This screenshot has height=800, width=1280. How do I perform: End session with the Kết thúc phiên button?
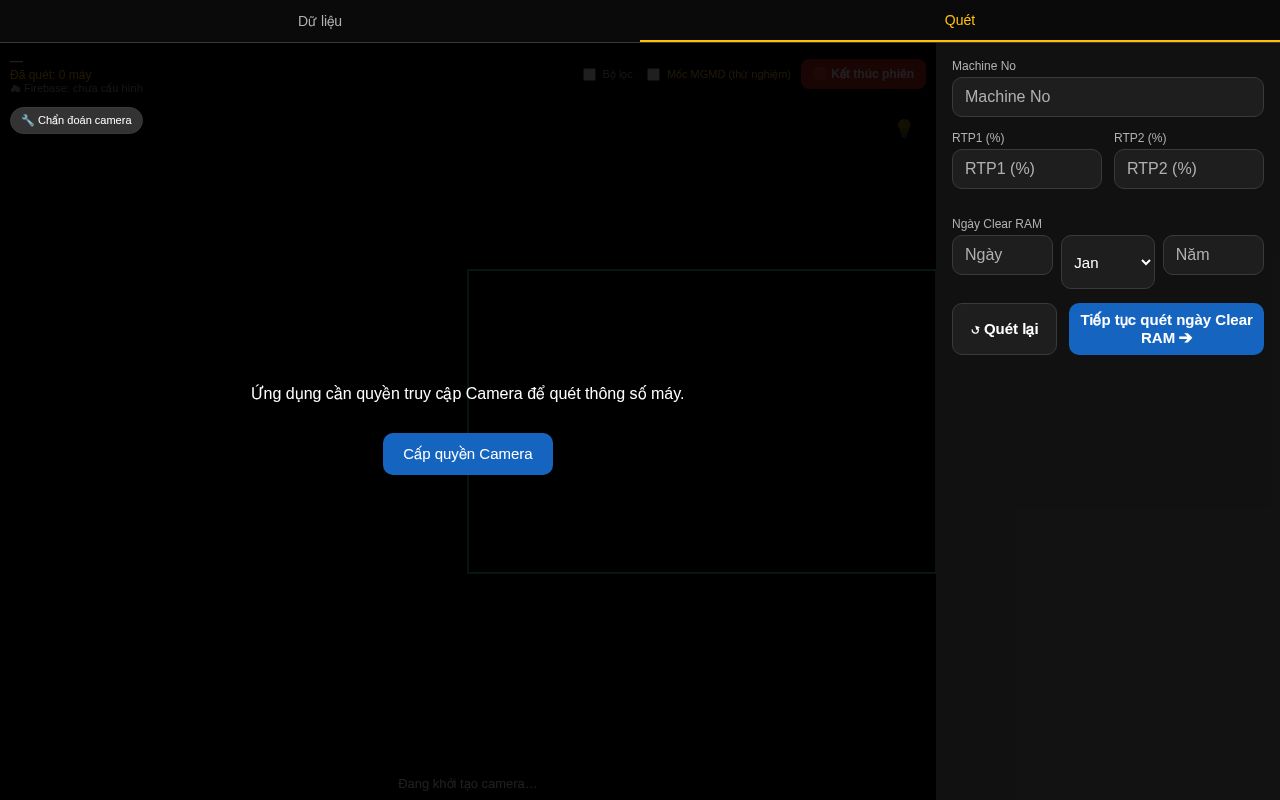(x=863, y=74)
